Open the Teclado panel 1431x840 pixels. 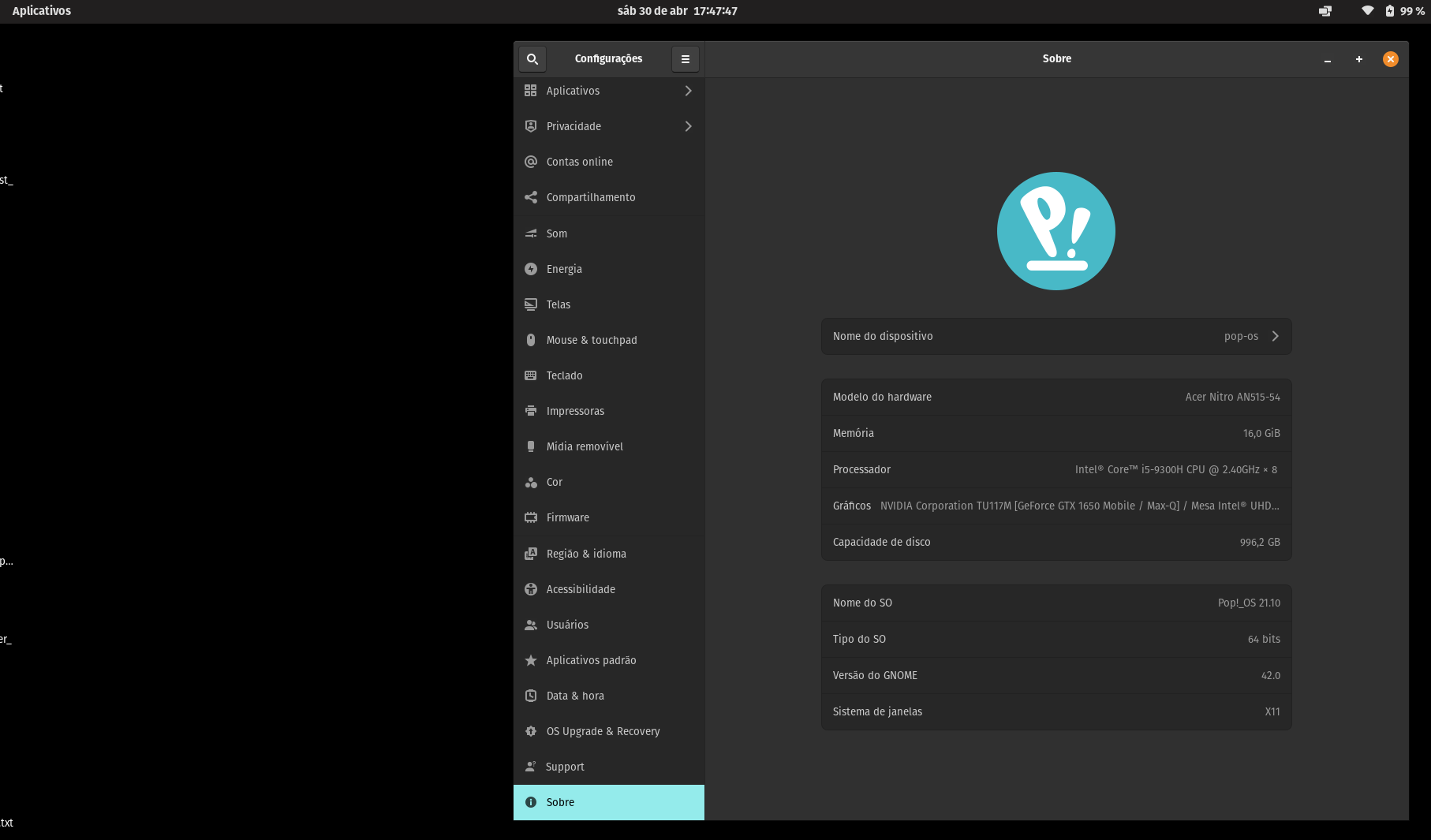609,375
